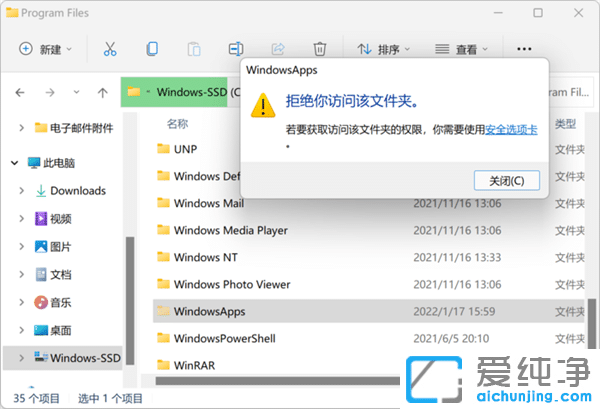Click the 2021/6/5 20:10 date cell
Viewport: 600px width, 409px height.
[451, 339]
